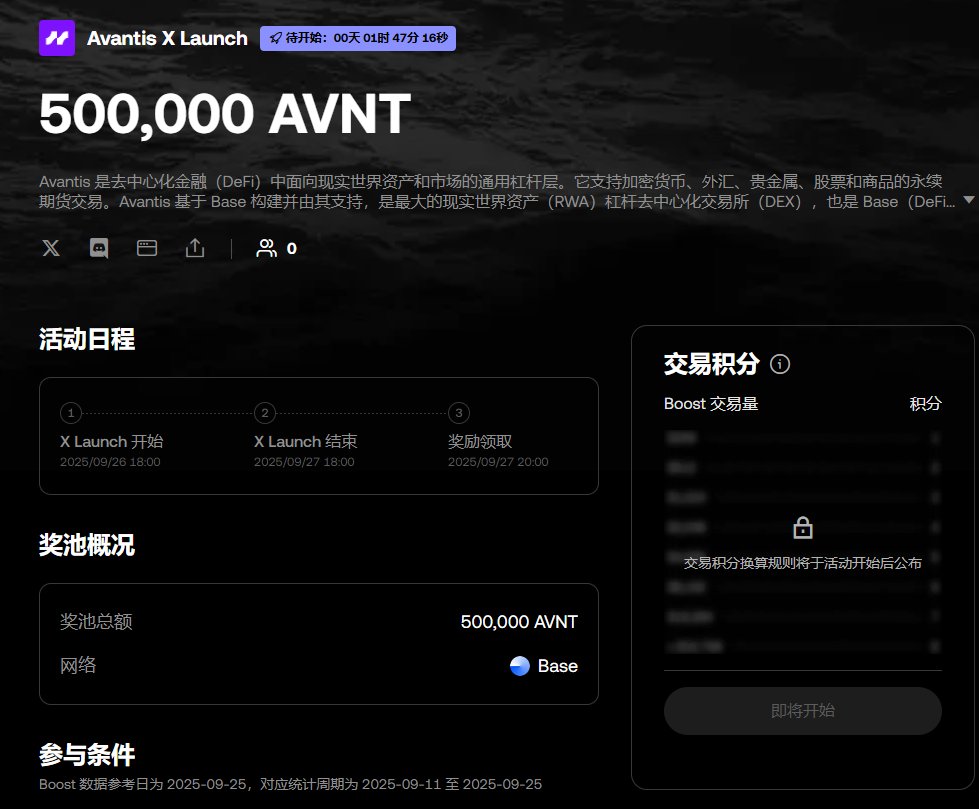This screenshot has height=809, width=979.
Task: Click the 即将开始 button
Action: pos(803,711)
